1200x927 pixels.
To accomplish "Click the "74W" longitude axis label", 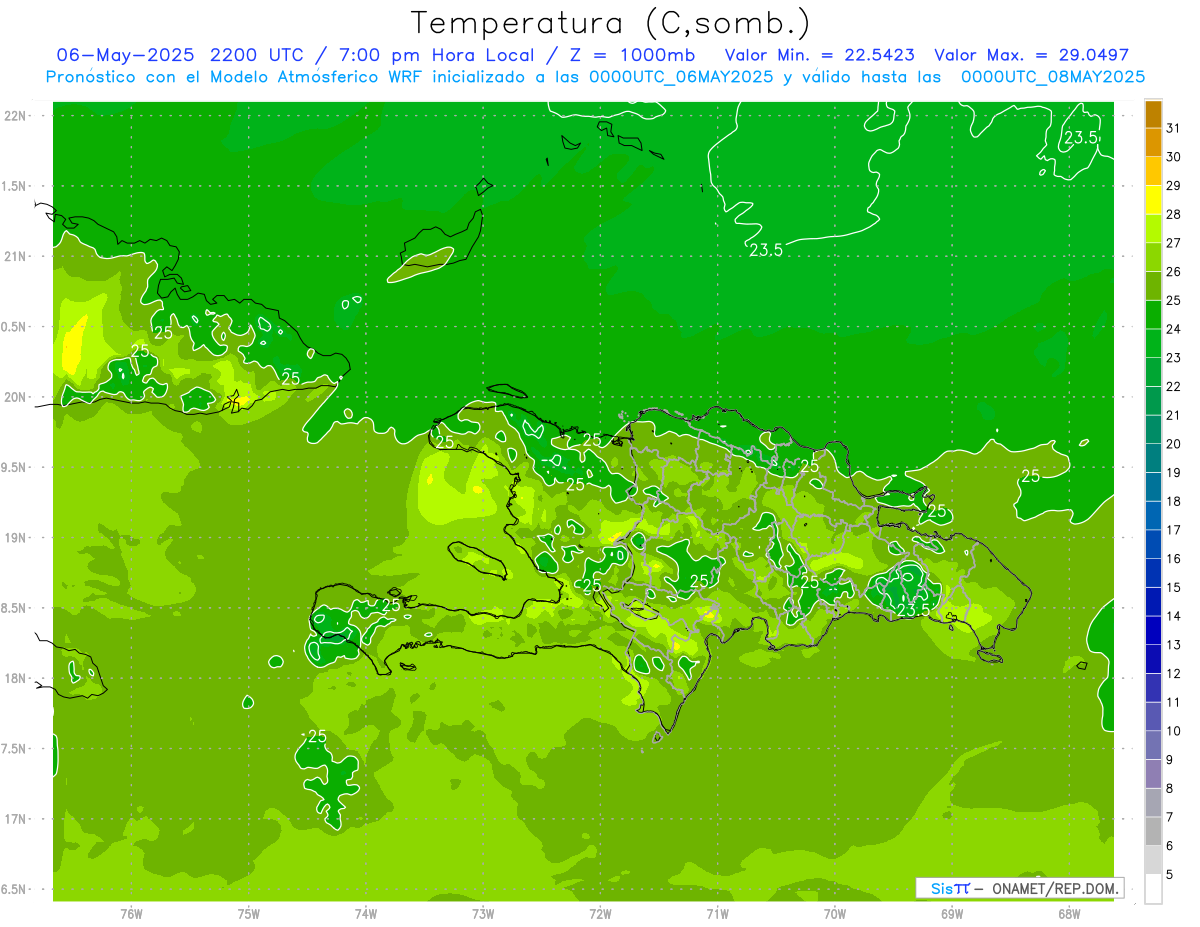I will coord(366,914).
